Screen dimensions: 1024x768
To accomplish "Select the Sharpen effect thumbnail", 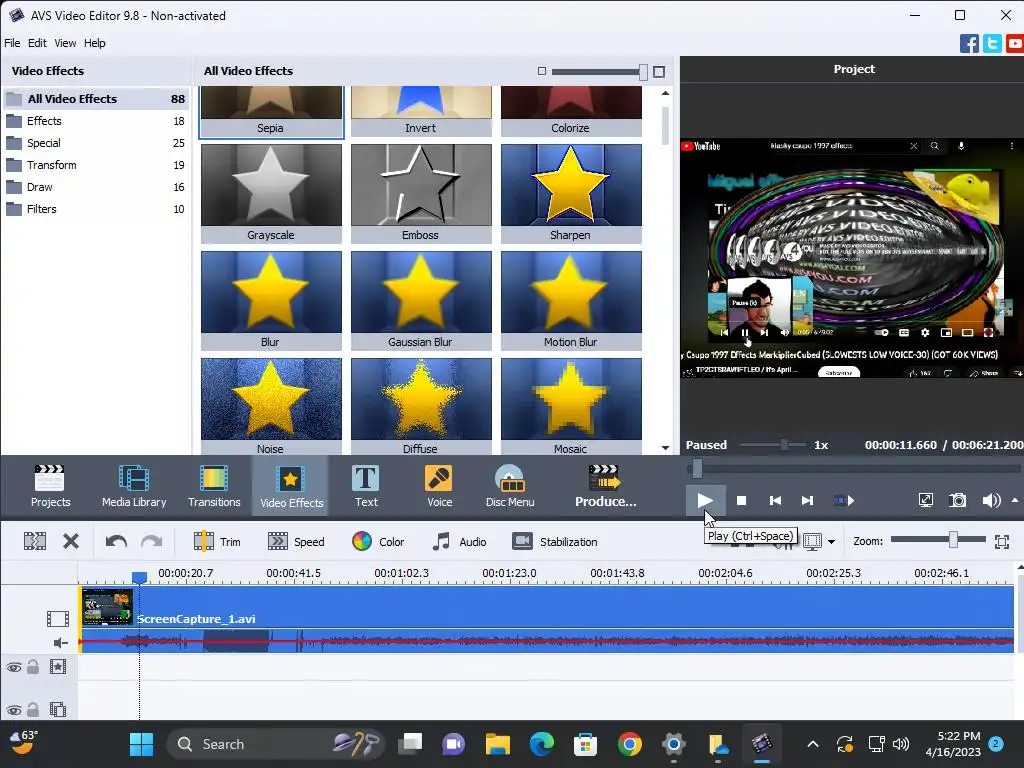I will click(x=571, y=193).
